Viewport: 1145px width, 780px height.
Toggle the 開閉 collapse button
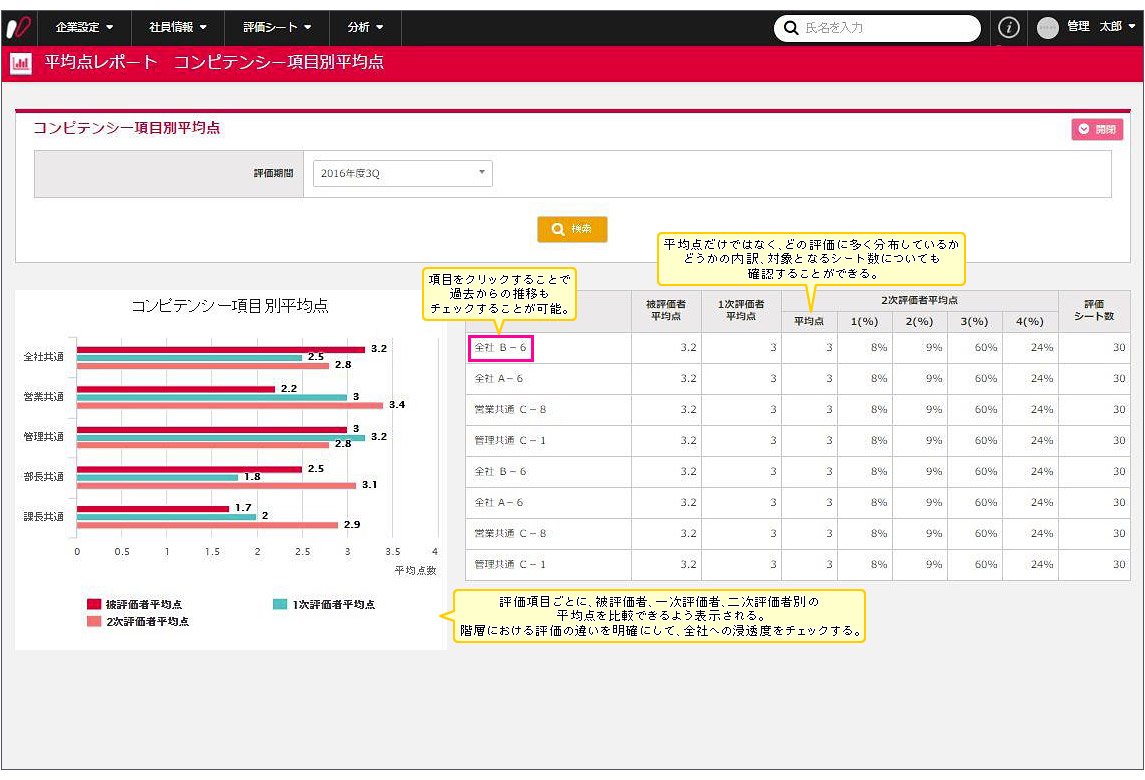[1097, 129]
